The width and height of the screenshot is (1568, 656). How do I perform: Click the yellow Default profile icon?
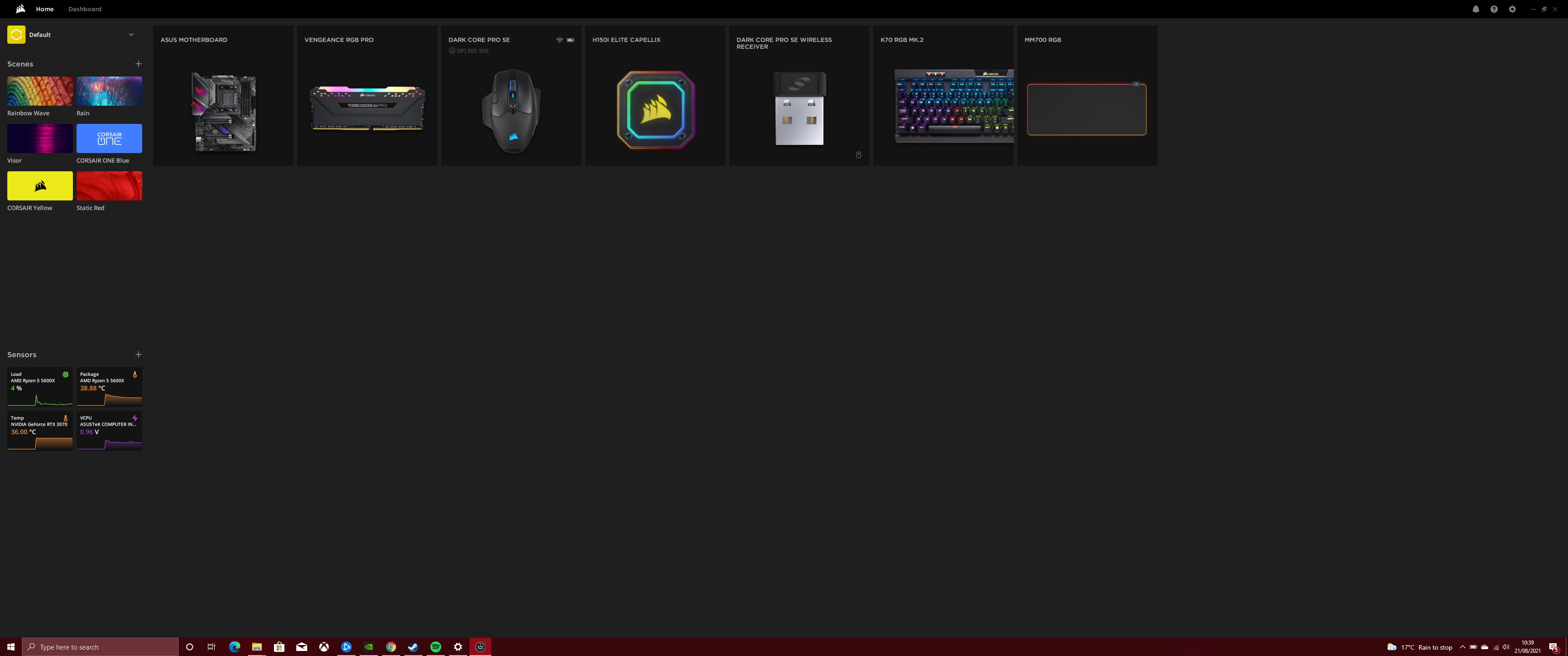pos(16,35)
